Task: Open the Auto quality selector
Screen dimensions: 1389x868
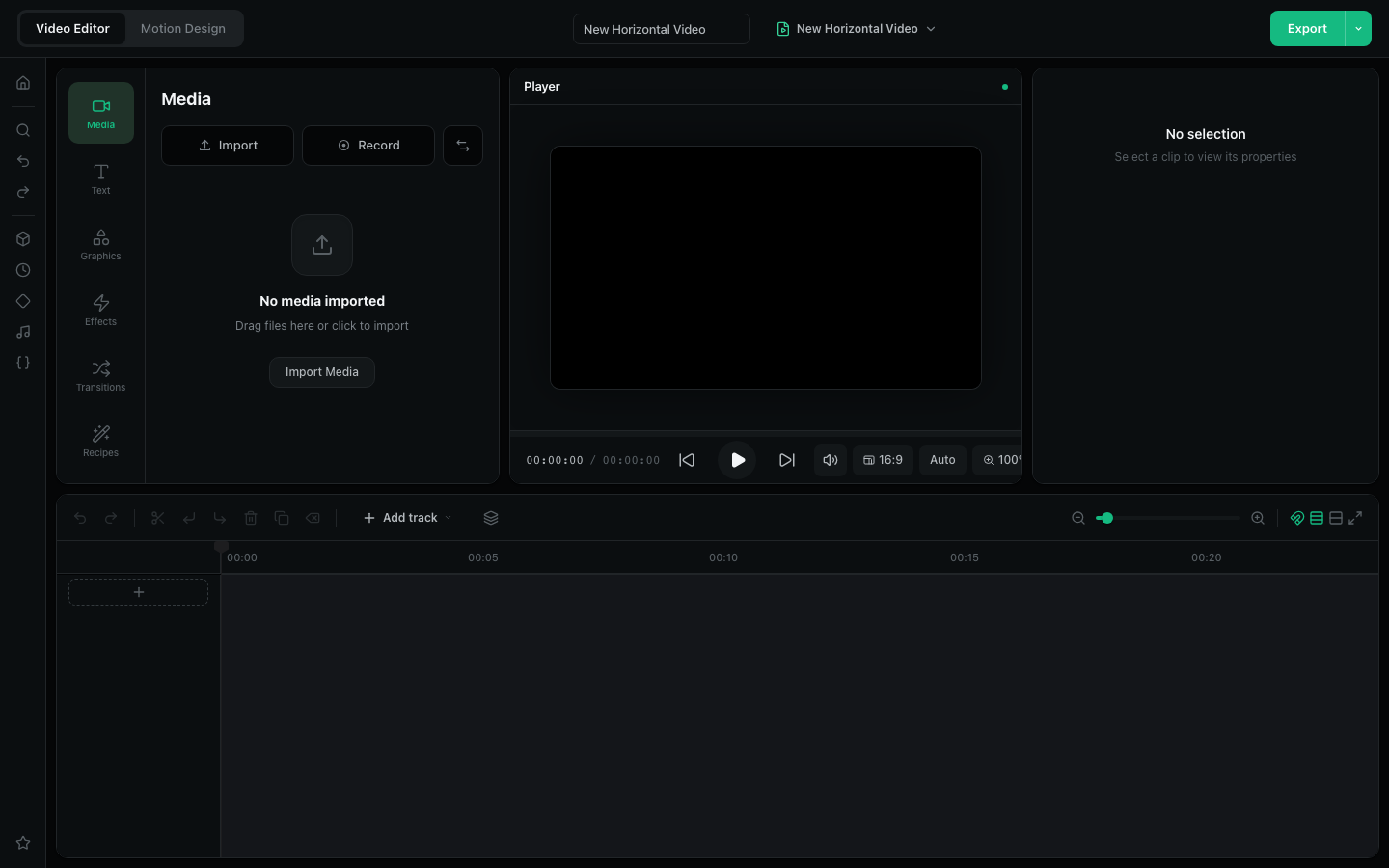Action: (942, 460)
